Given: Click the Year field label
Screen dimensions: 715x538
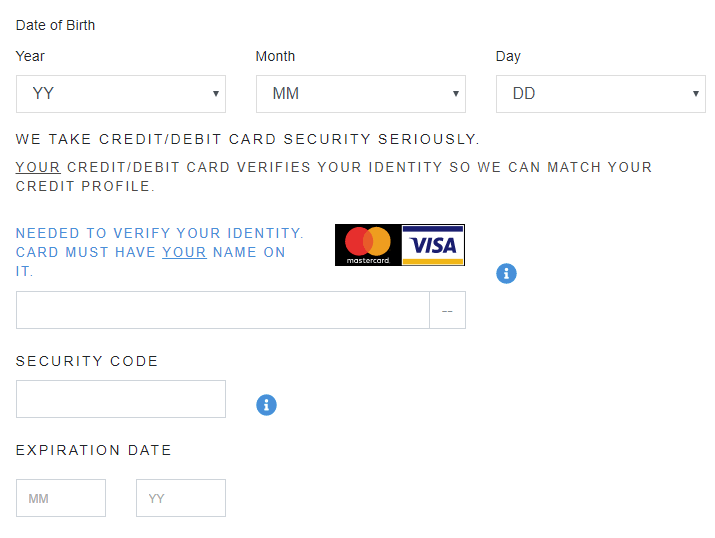Looking at the screenshot, I should [x=30, y=56].
